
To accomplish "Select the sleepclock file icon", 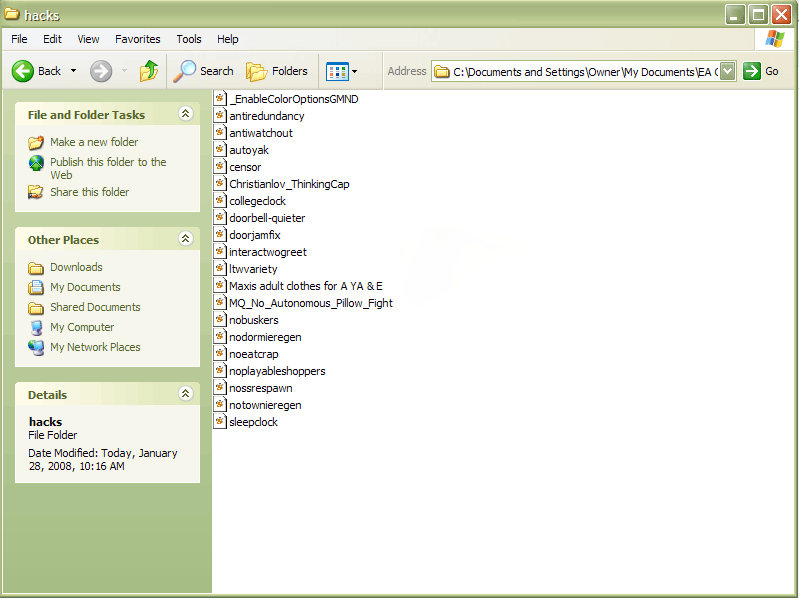I will click(x=221, y=422).
